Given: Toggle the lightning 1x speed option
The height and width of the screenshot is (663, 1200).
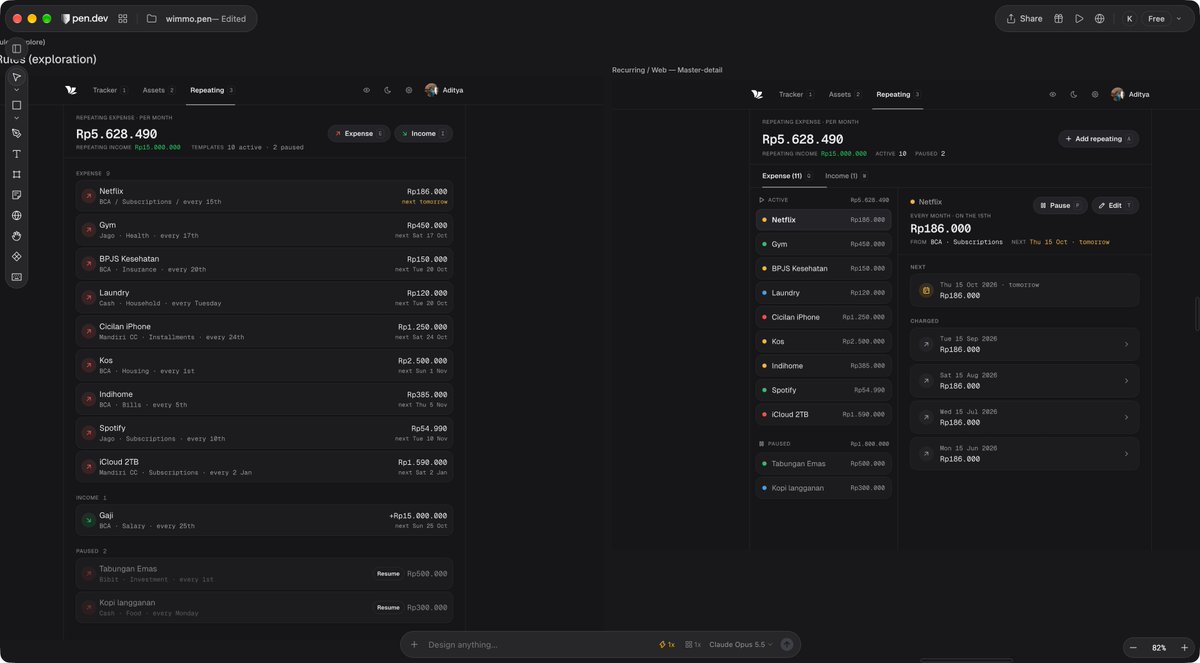Looking at the screenshot, I should click(667, 645).
